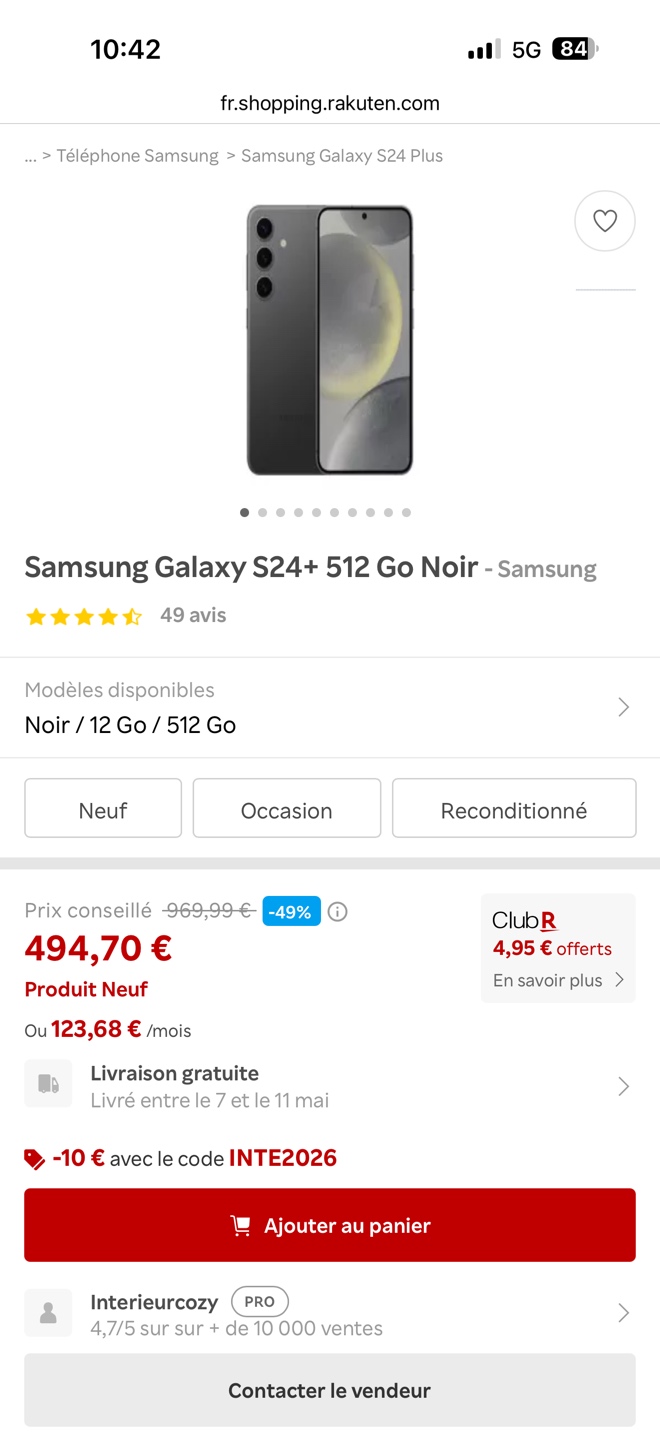Click the price info circle icon

pos(338,911)
